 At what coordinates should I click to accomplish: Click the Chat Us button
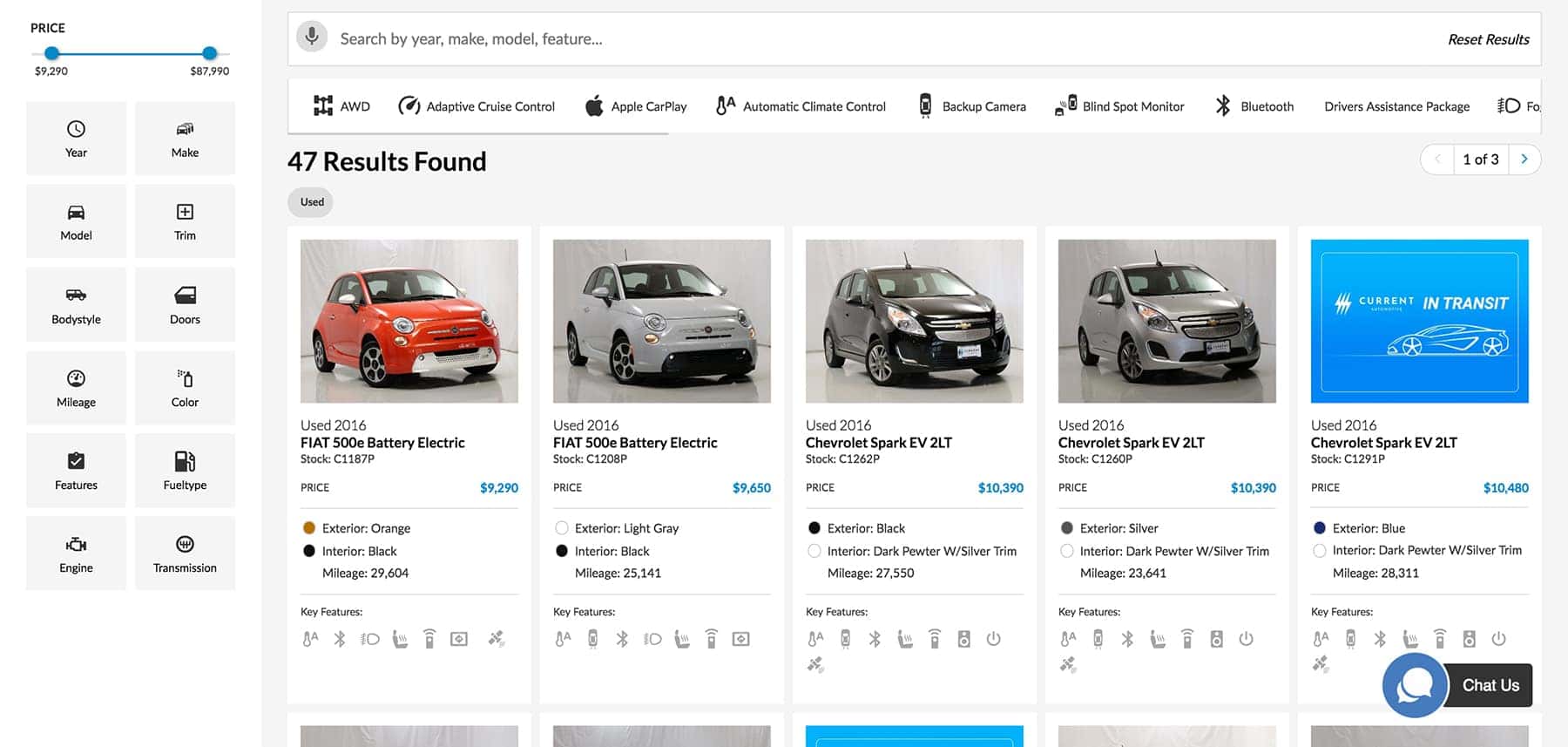[1490, 685]
